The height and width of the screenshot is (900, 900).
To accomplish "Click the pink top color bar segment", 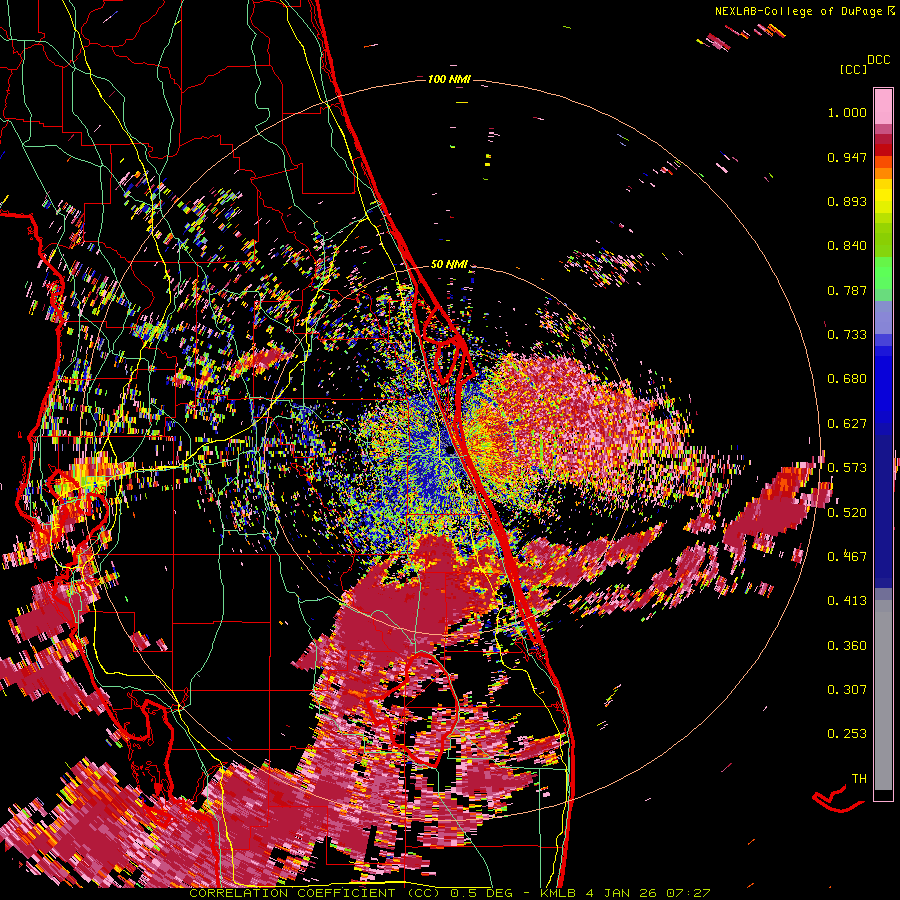I will click(883, 106).
